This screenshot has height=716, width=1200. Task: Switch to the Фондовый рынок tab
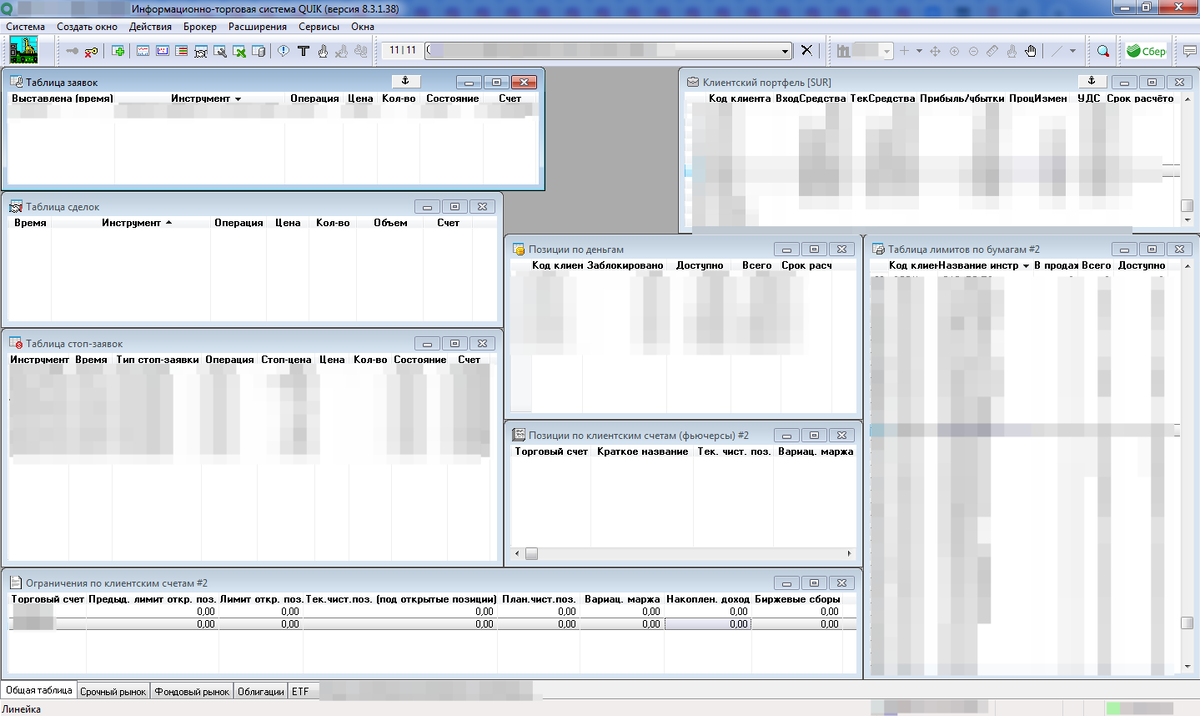(192, 691)
